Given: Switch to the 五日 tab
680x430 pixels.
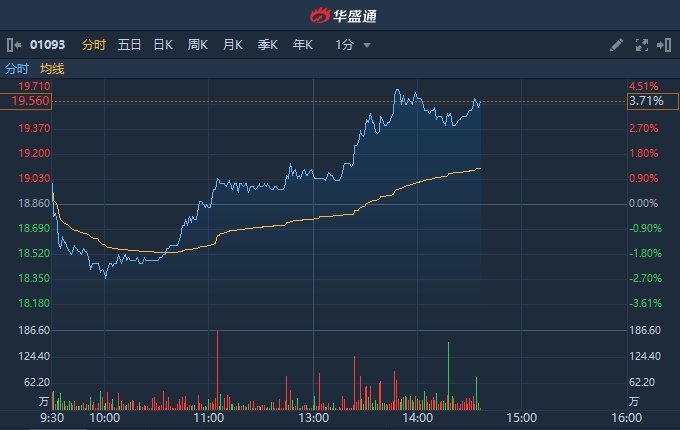Looking at the screenshot, I should [129, 45].
